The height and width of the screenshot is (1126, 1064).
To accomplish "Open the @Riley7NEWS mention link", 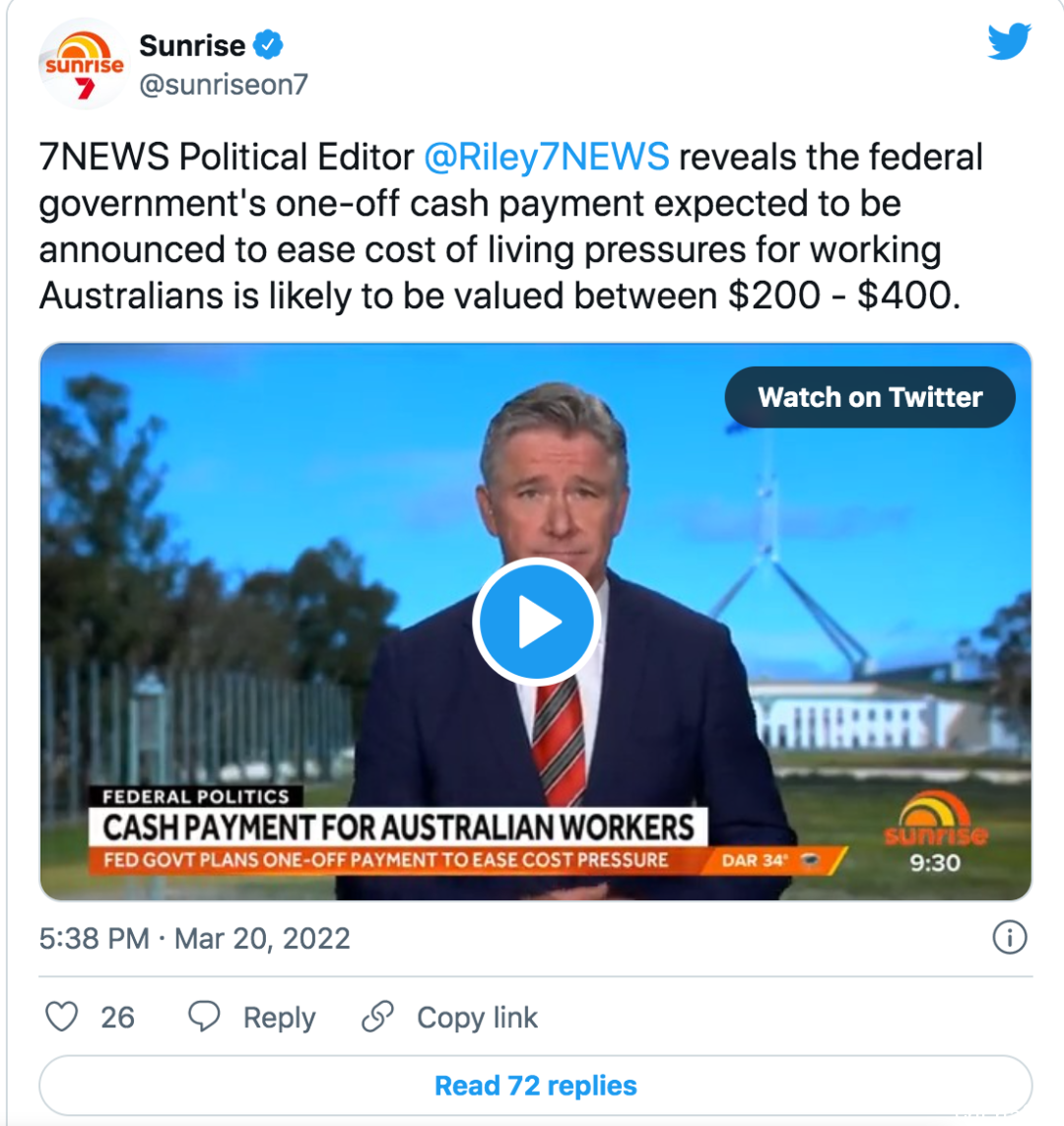I will point(547,157).
